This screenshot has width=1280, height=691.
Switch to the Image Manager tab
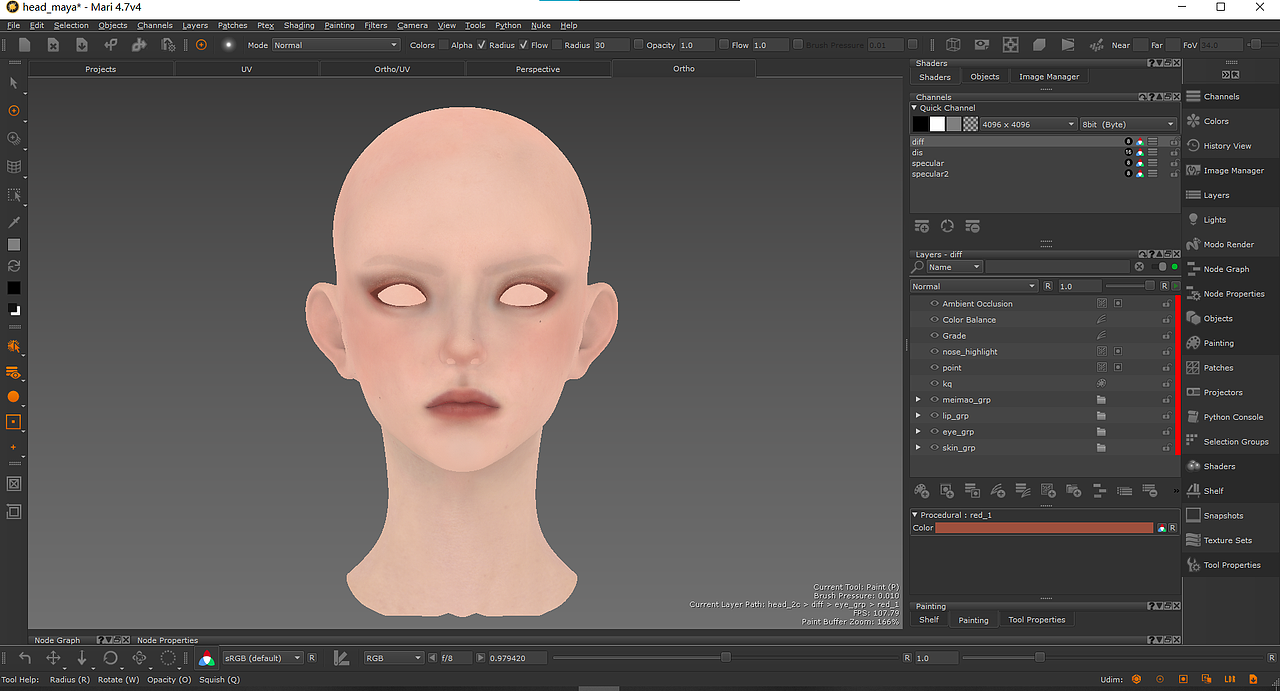(x=1049, y=77)
